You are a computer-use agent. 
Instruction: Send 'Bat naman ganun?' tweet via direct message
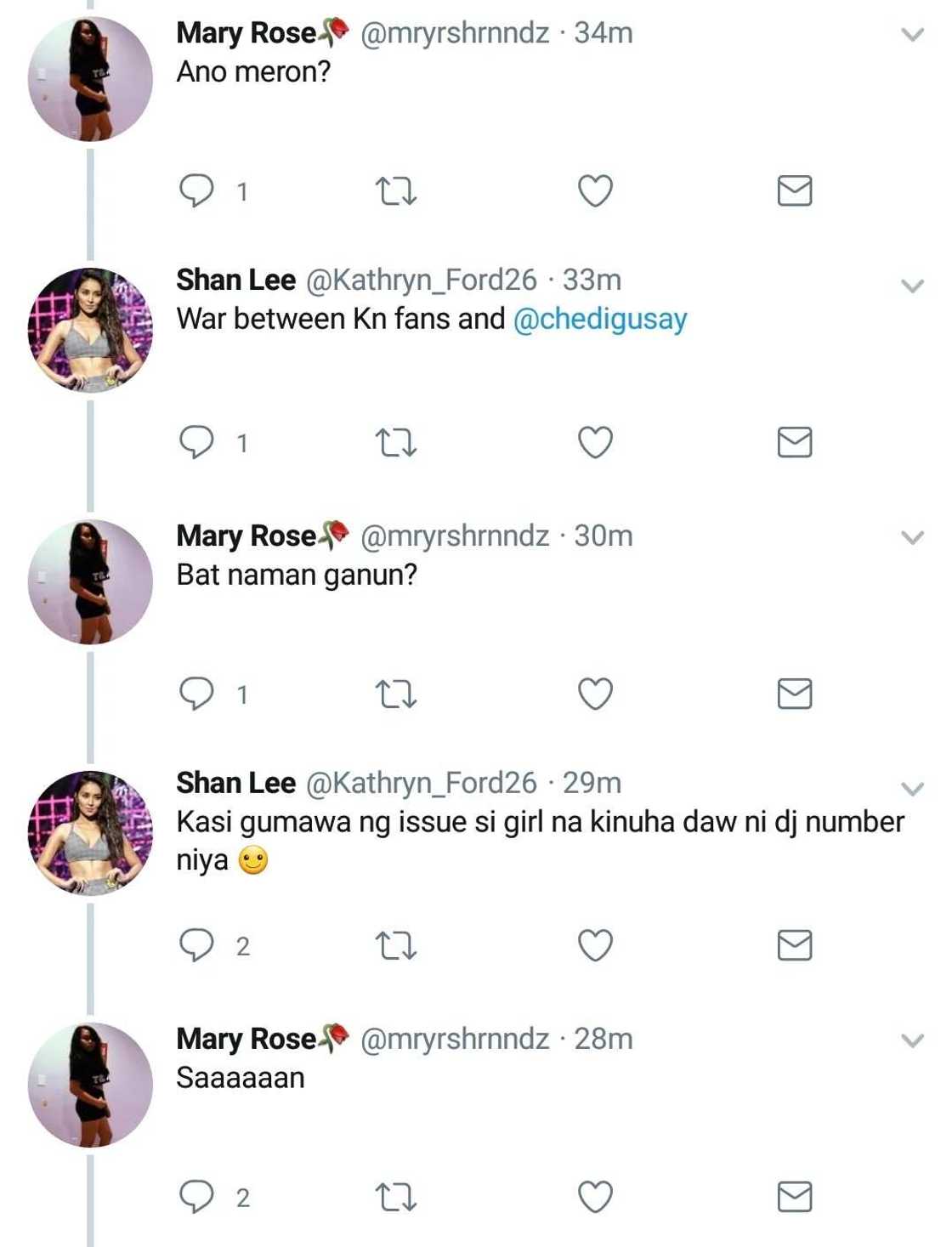[x=795, y=694]
